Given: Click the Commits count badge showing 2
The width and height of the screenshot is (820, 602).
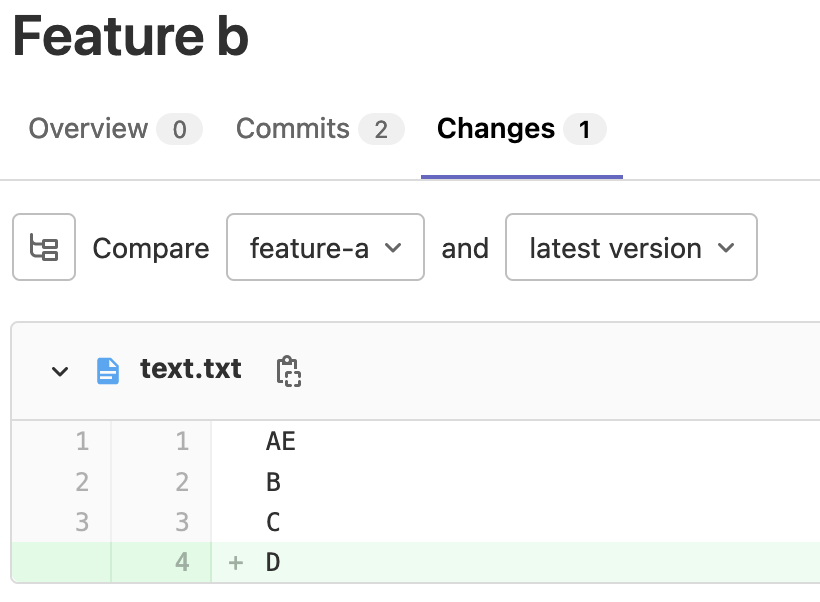Looking at the screenshot, I should click(x=381, y=129).
